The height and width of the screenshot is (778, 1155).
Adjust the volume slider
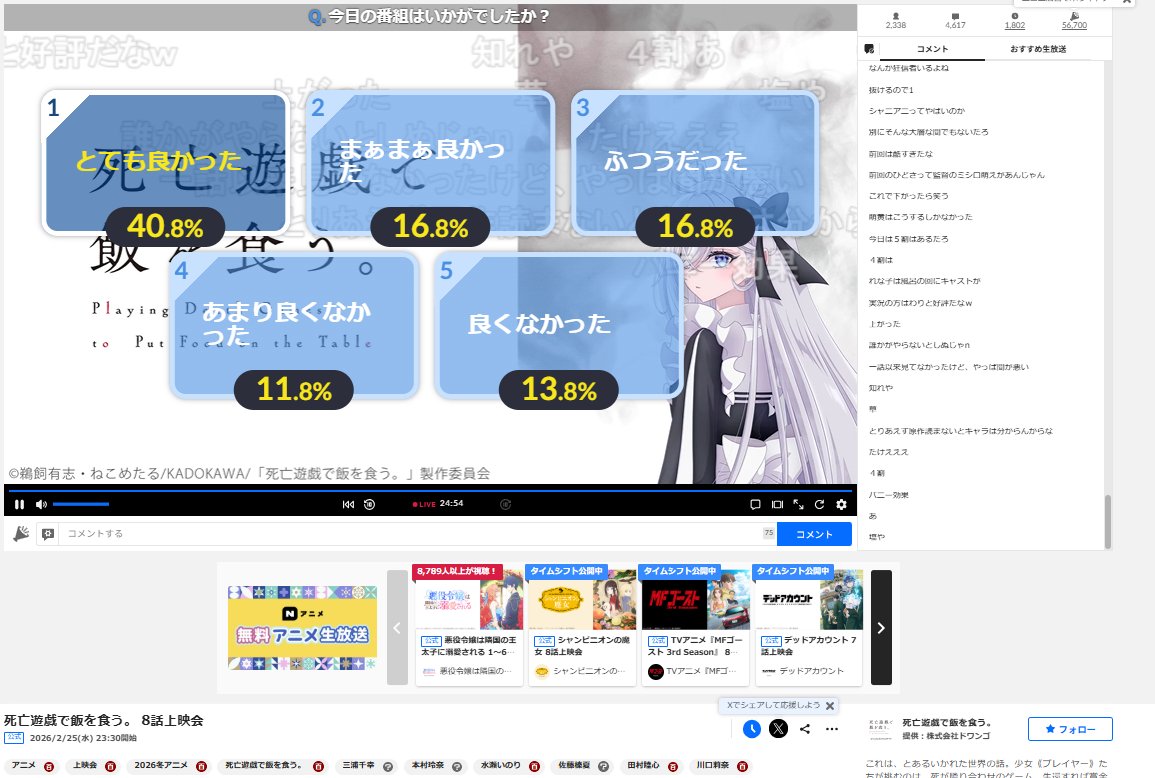[x=81, y=505]
